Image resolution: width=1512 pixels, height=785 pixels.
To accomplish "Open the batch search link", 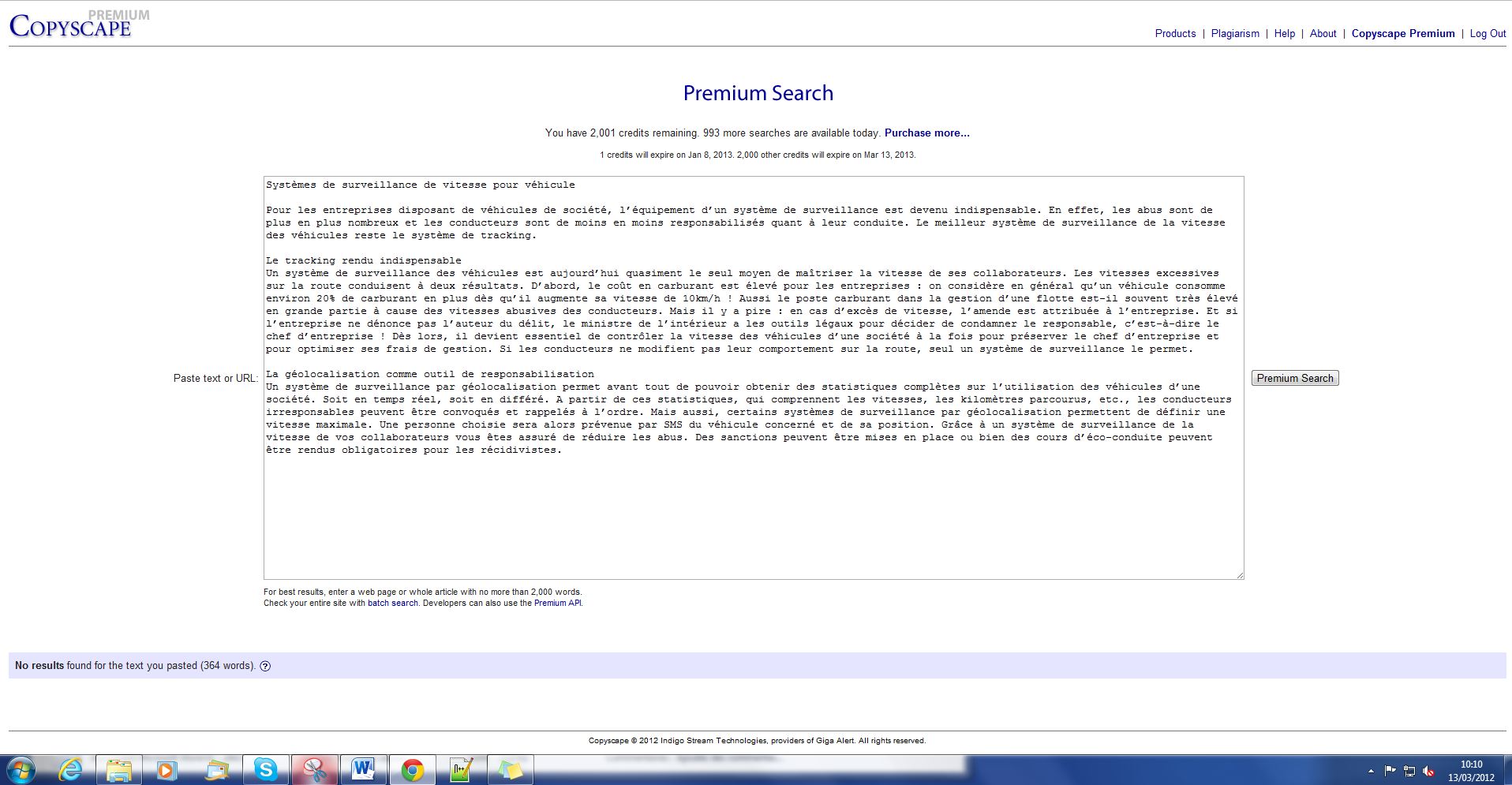I will coord(392,603).
